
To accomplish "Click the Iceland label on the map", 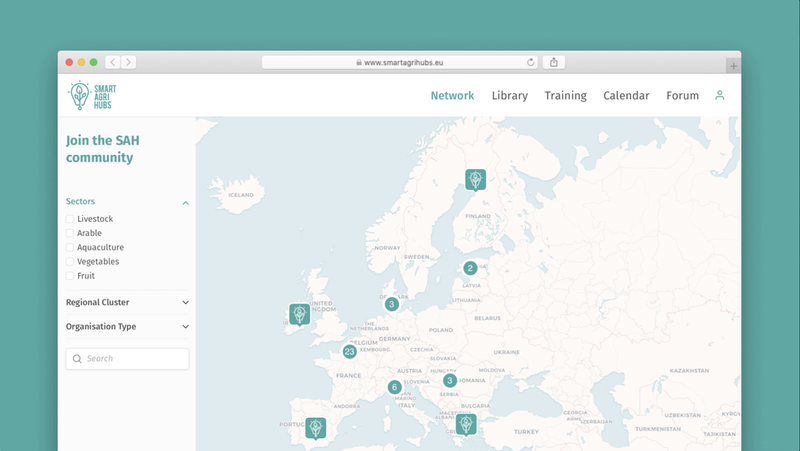I will [241, 195].
